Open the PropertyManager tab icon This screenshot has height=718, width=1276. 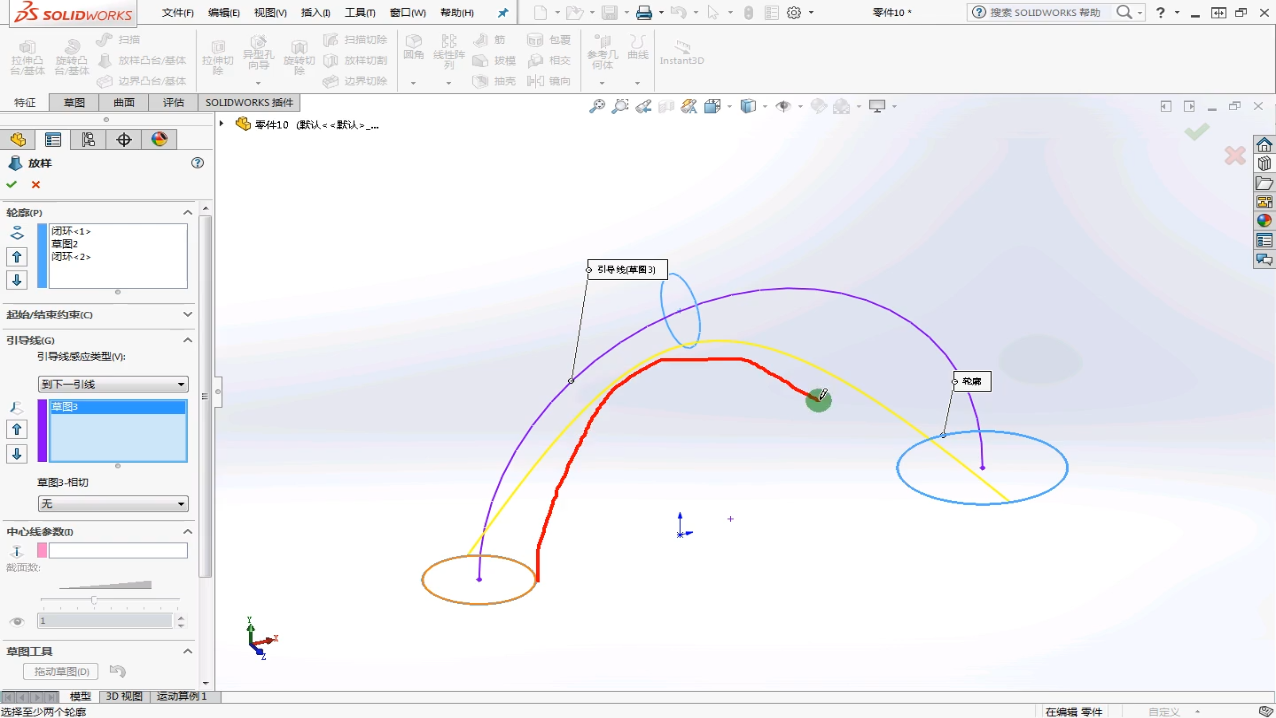[x=53, y=140]
